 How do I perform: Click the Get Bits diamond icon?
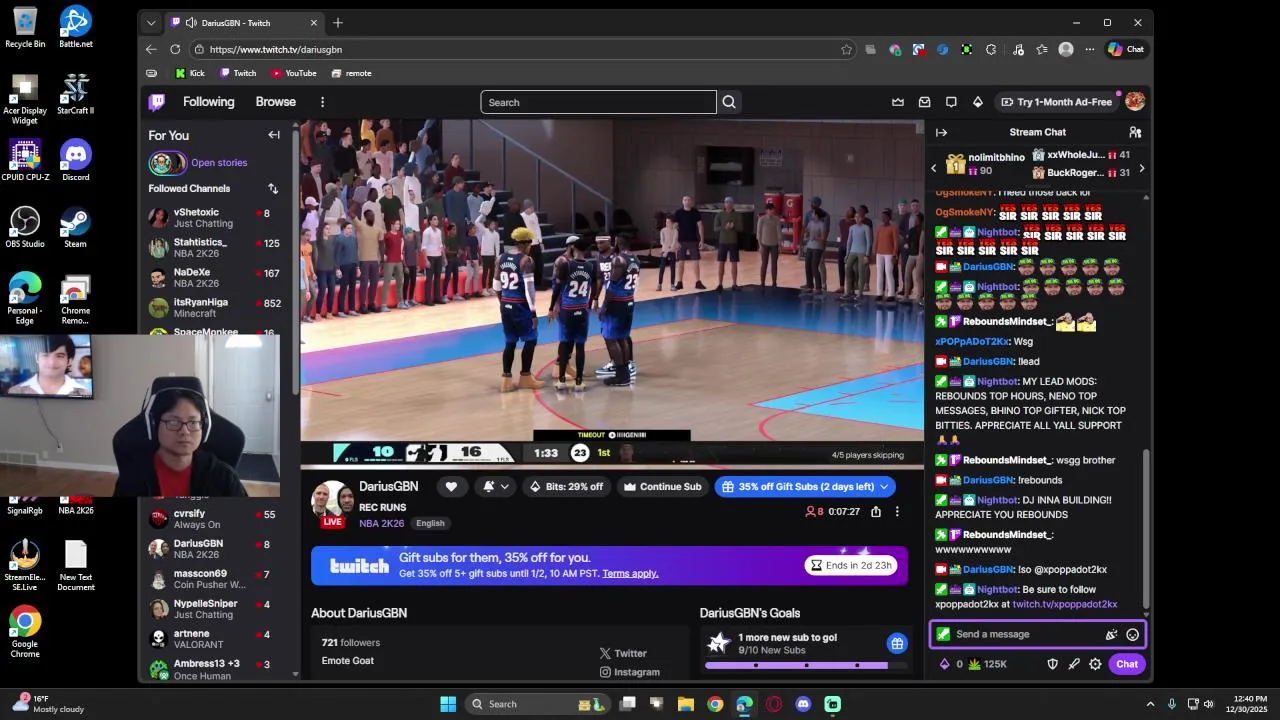tap(978, 102)
